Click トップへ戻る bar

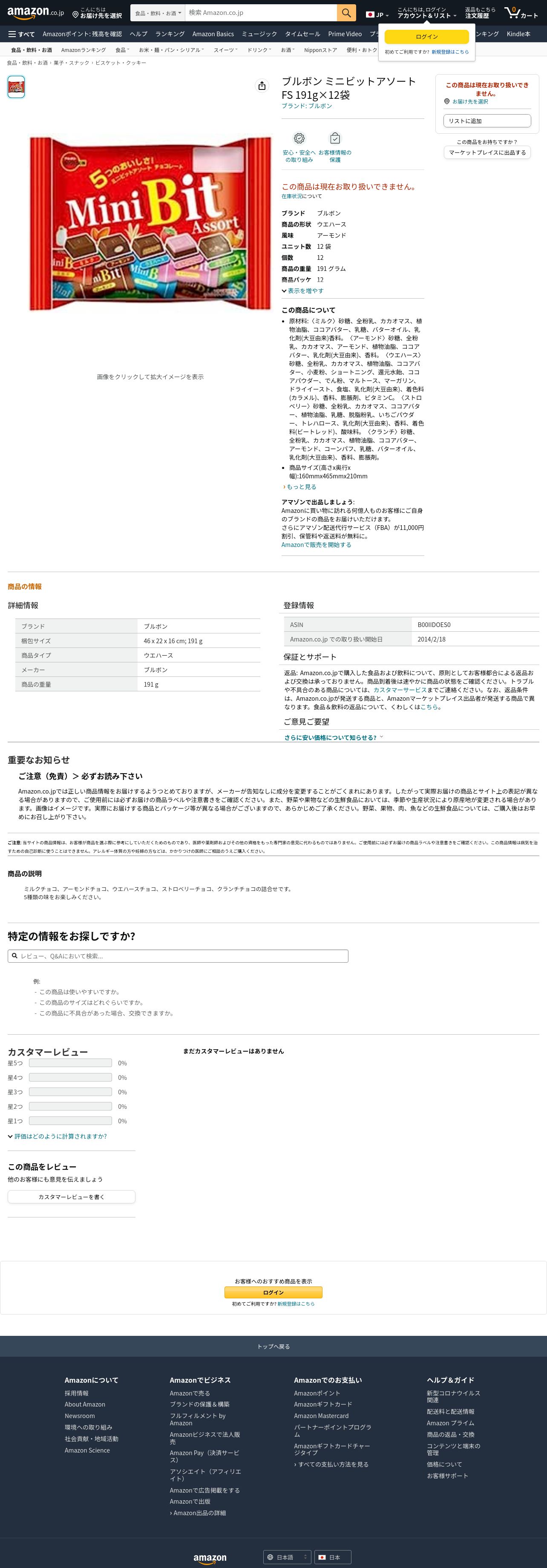(273, 1346)
